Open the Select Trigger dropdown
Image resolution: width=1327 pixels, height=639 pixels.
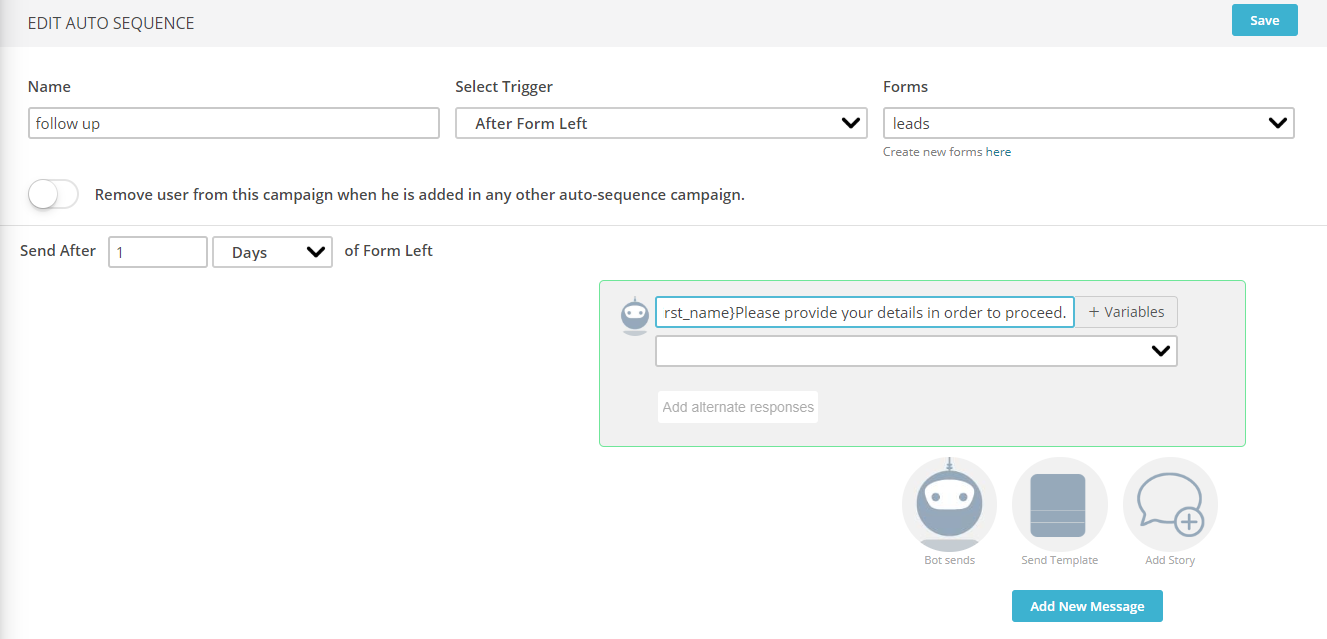click(661, 123)
